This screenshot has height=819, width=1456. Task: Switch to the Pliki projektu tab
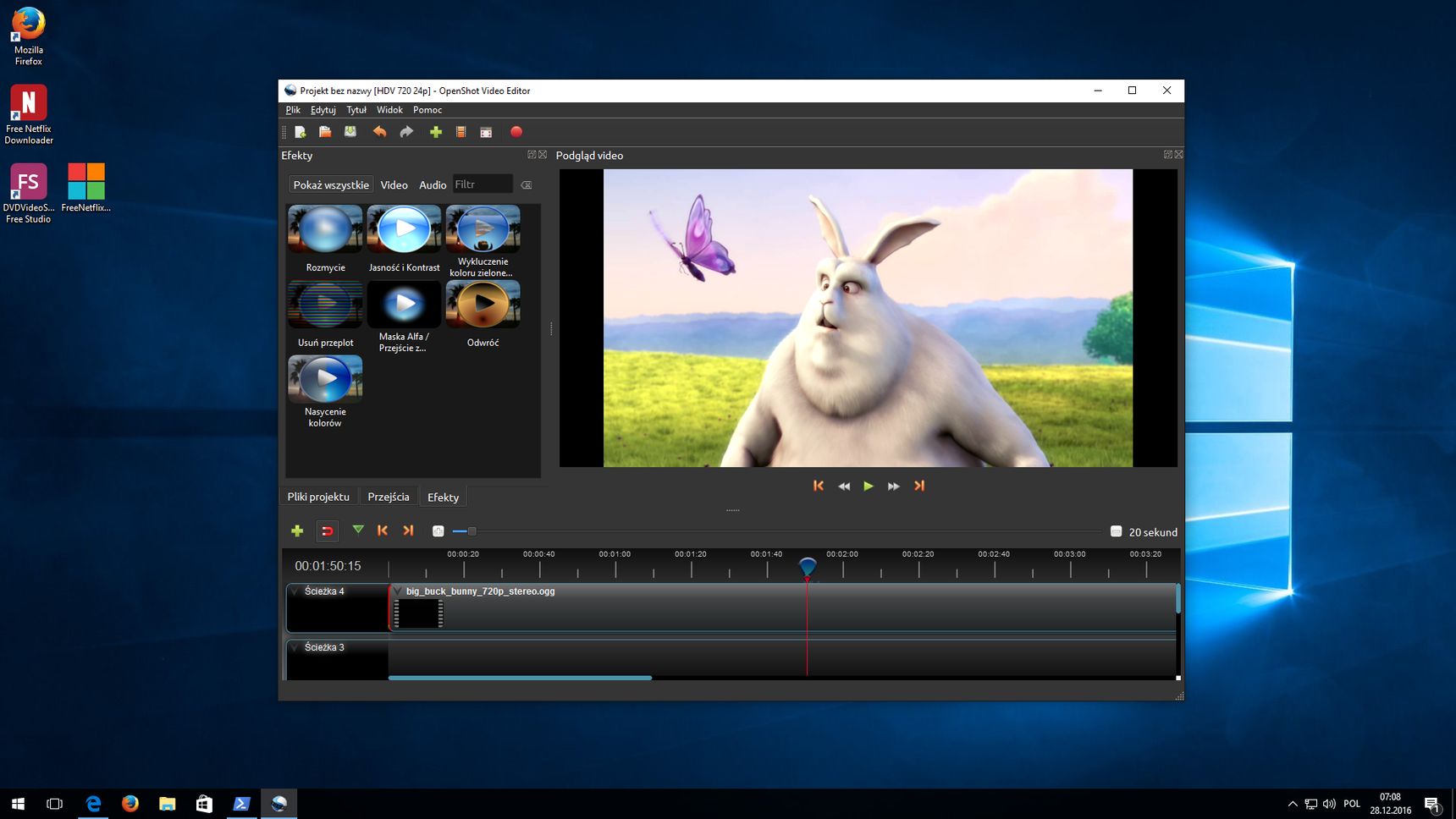coord(318,497)
